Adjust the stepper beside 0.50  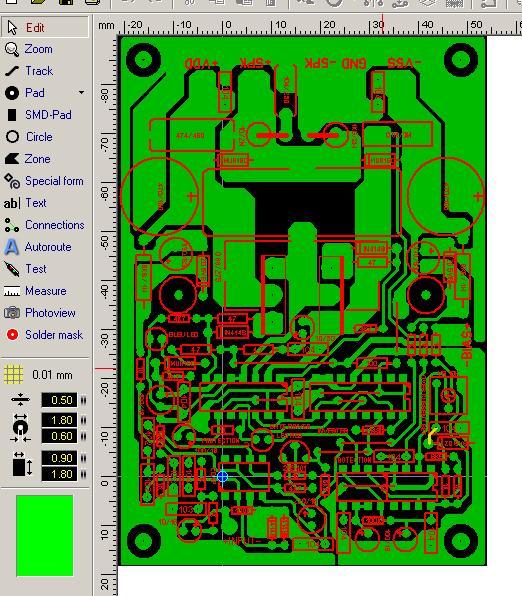click(83, 400)
